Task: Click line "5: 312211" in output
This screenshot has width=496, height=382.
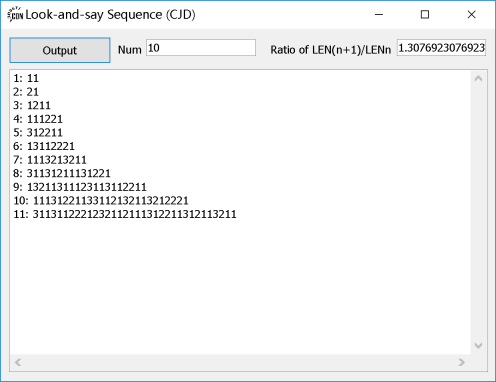Action: click(x=38, y=133)
